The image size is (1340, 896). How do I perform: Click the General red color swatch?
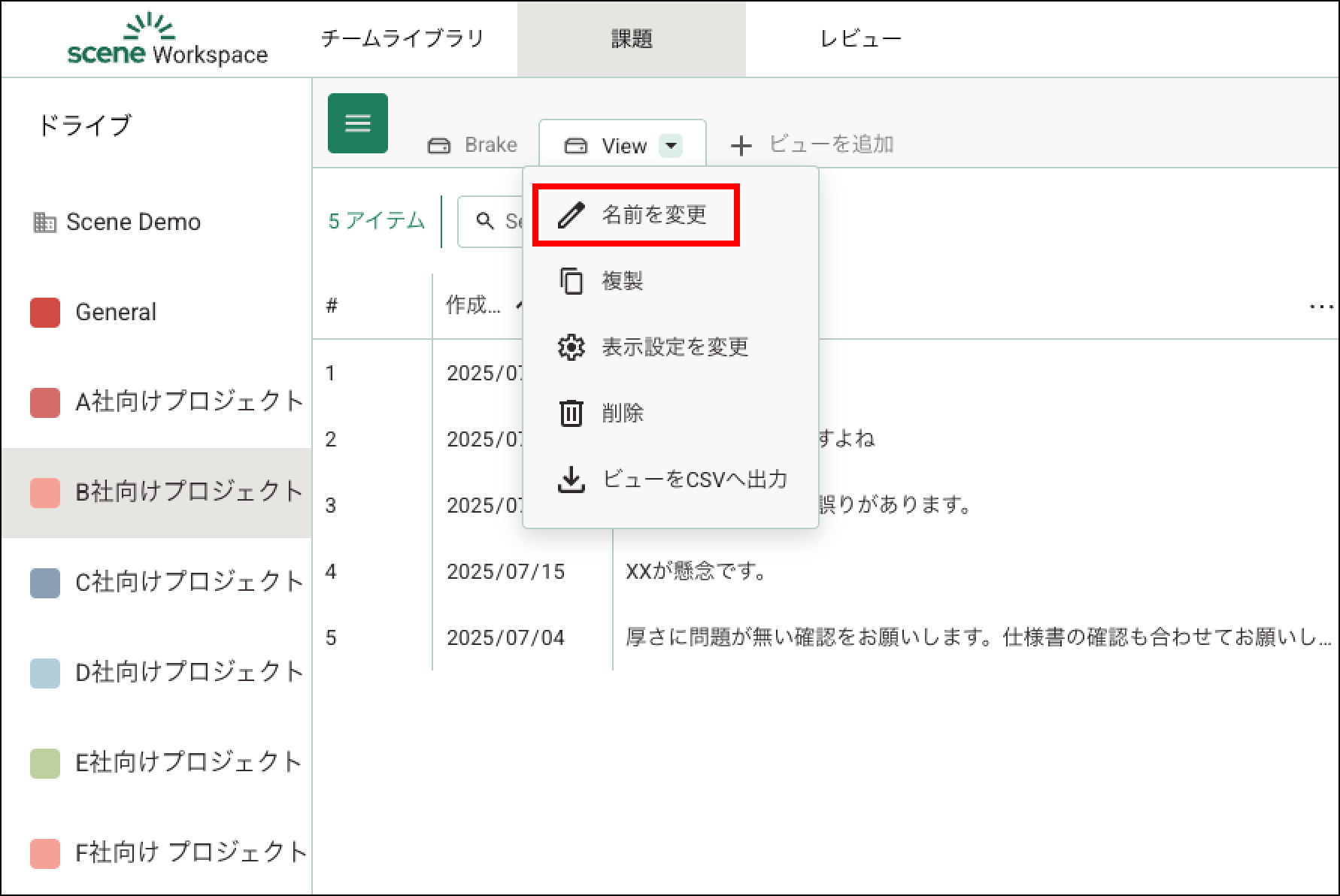coord(45,313)
